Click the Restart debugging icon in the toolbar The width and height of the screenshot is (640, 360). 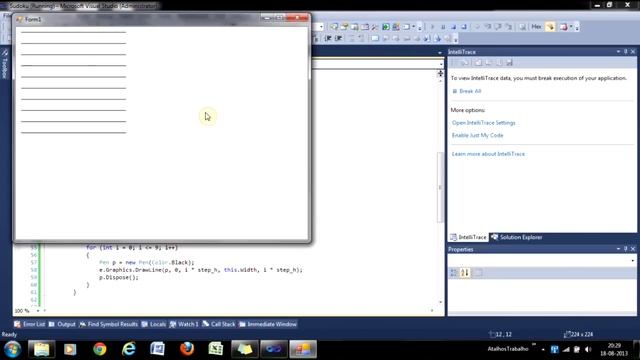click(464, 27)
